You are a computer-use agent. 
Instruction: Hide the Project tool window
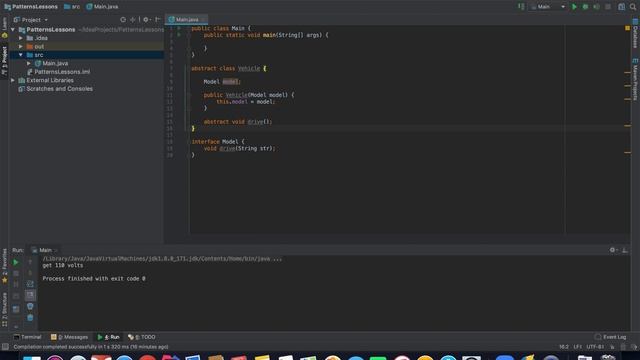tap(158, 20)
